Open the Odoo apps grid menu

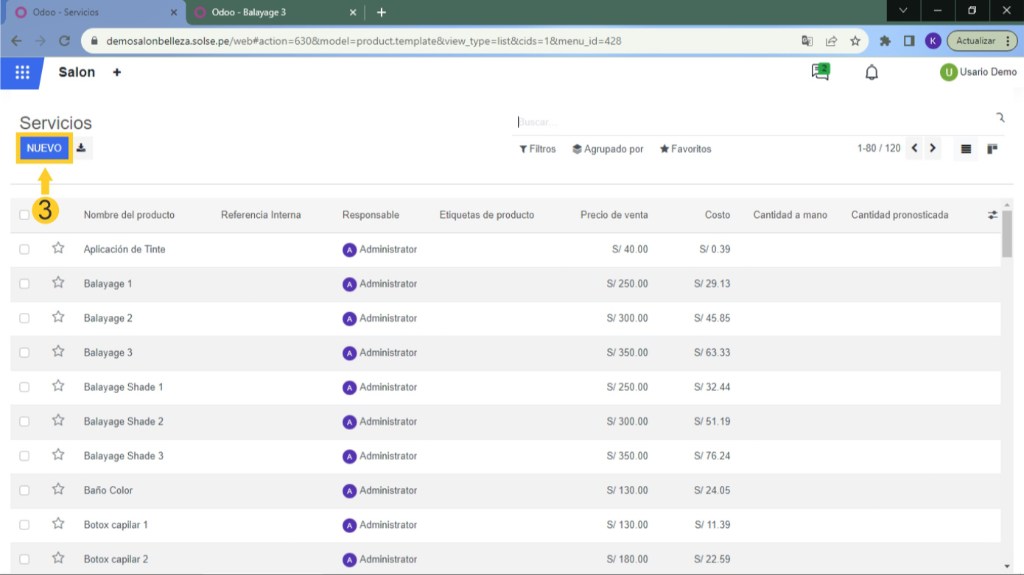(x=22, y=73)
